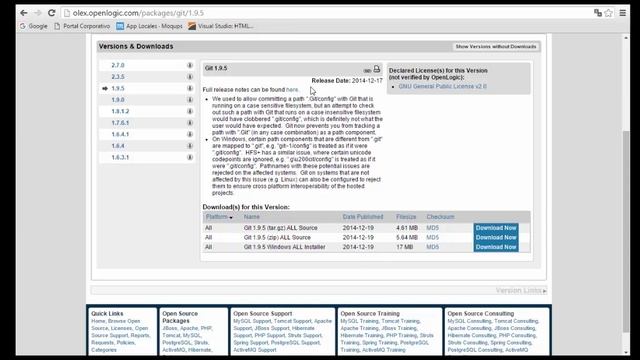Sort downloads by Filesize column

click(406, 217)
